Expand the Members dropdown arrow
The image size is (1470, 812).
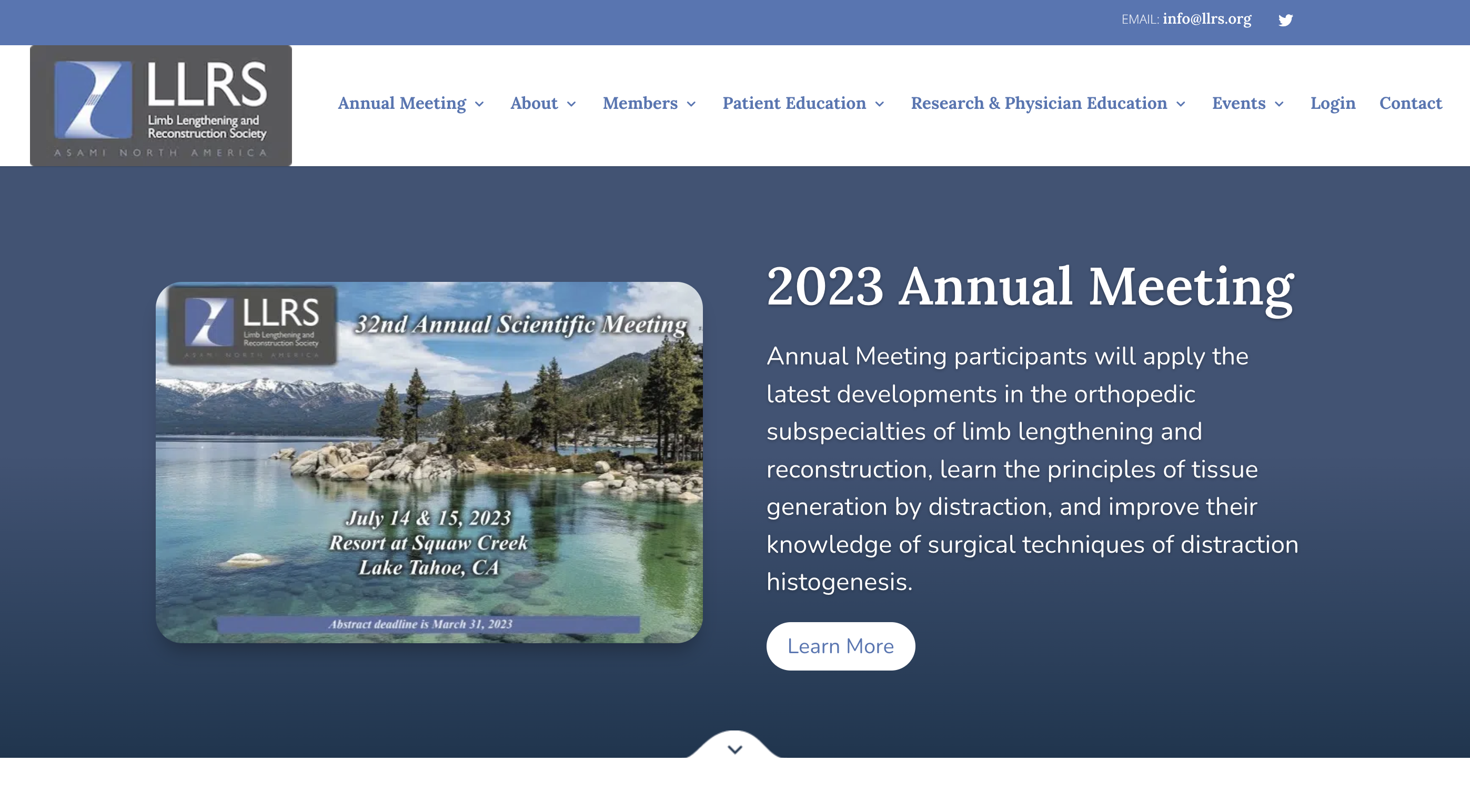[x=691, y=104]
